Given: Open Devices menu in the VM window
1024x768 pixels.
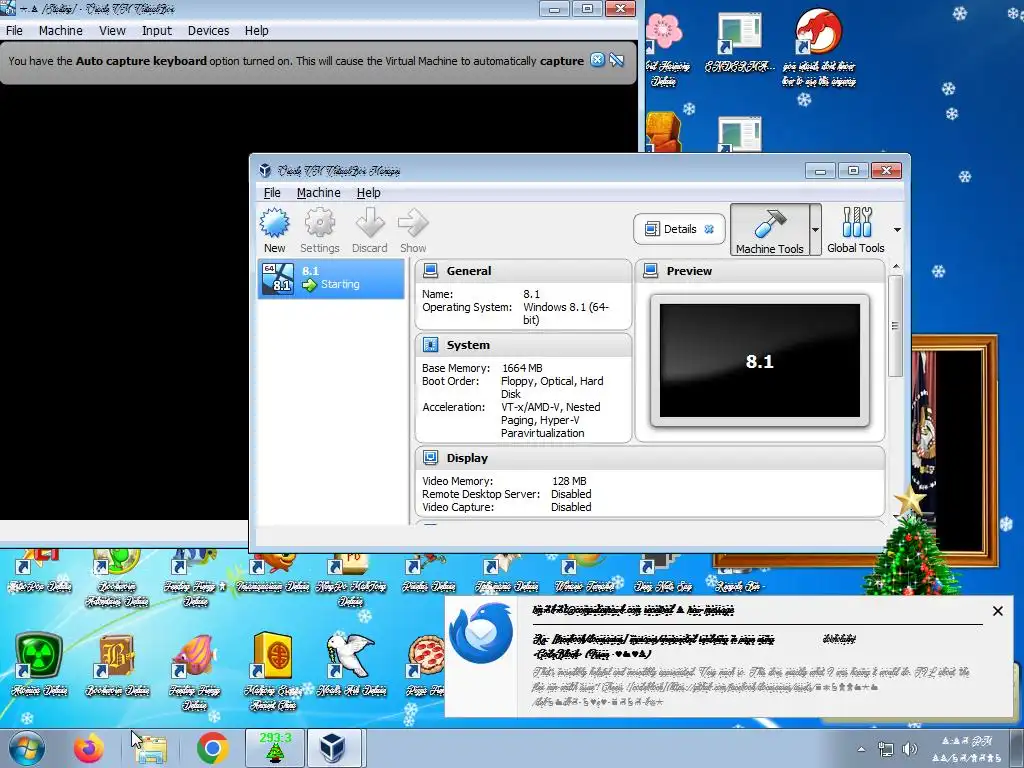Looking at the screenshot, I should coord(208,31).
